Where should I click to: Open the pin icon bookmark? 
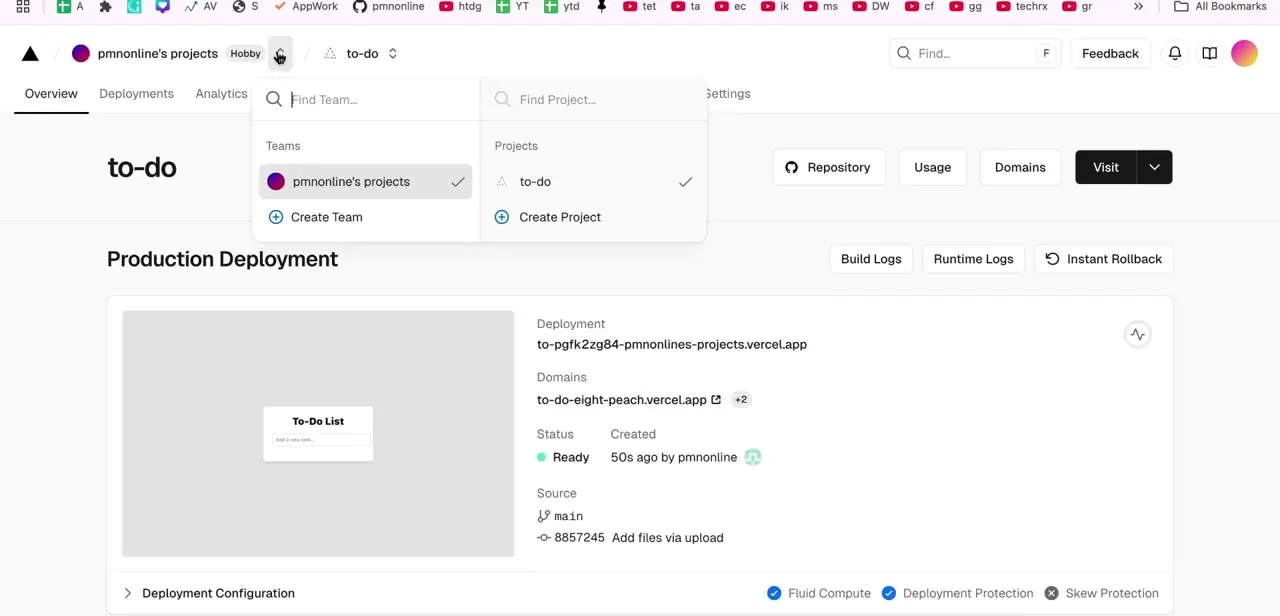[x=601, y=6]
